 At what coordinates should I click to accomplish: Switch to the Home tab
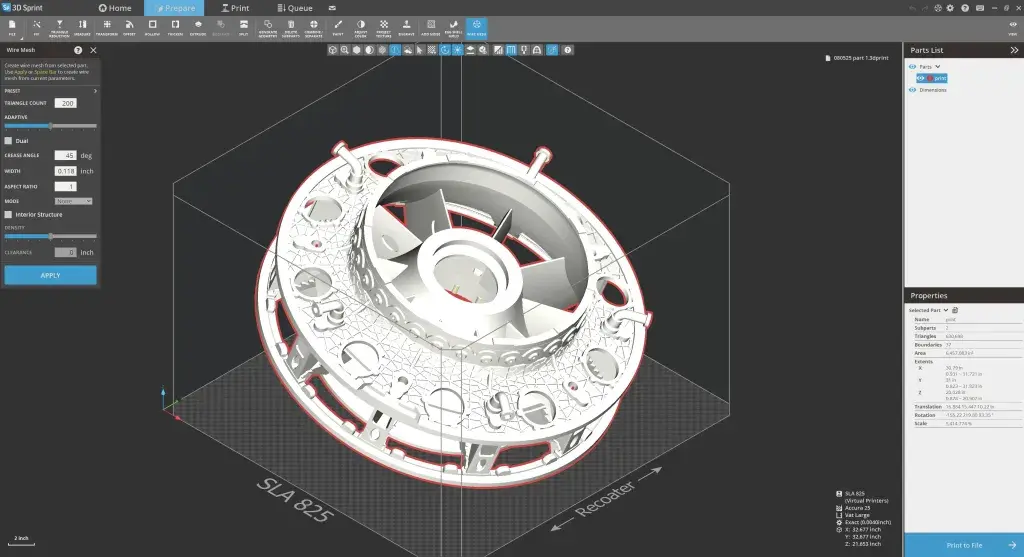point(115,8)
